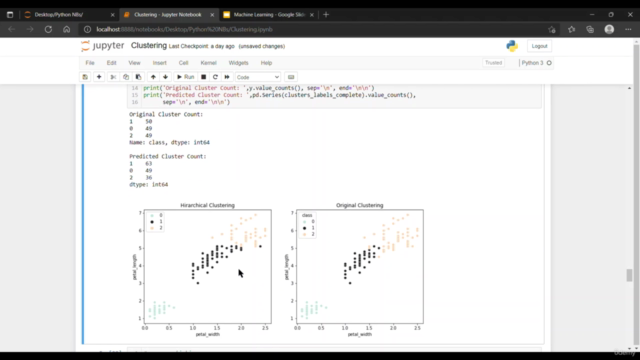This screenshot has width=640, height=360.
Task: Open browser settings and more menu
Action: tap(628, 29)
